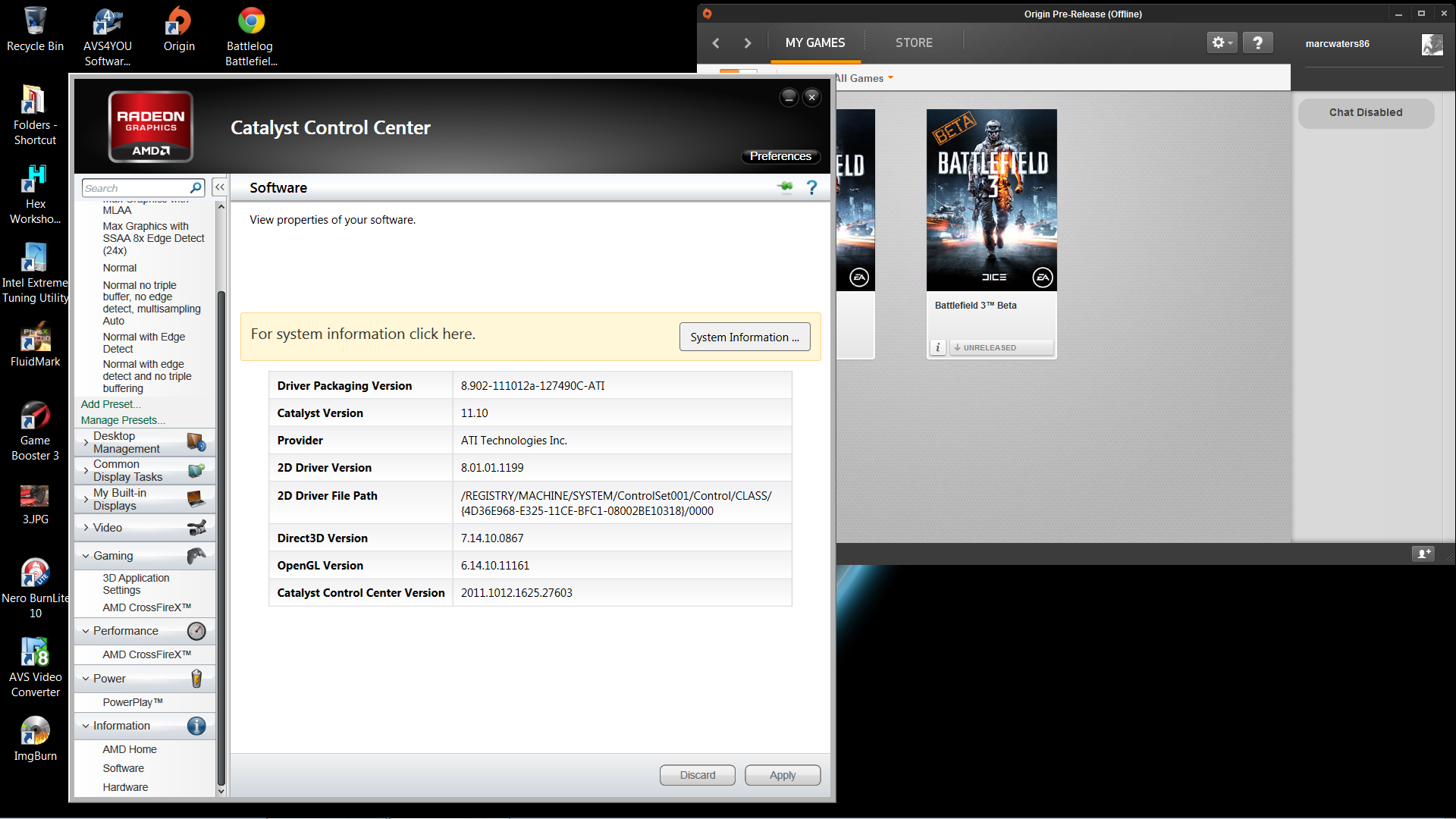Screen dimensions: 1456x819
Task: Open the Folders Shortcut desktop icon
Action: 35,115
